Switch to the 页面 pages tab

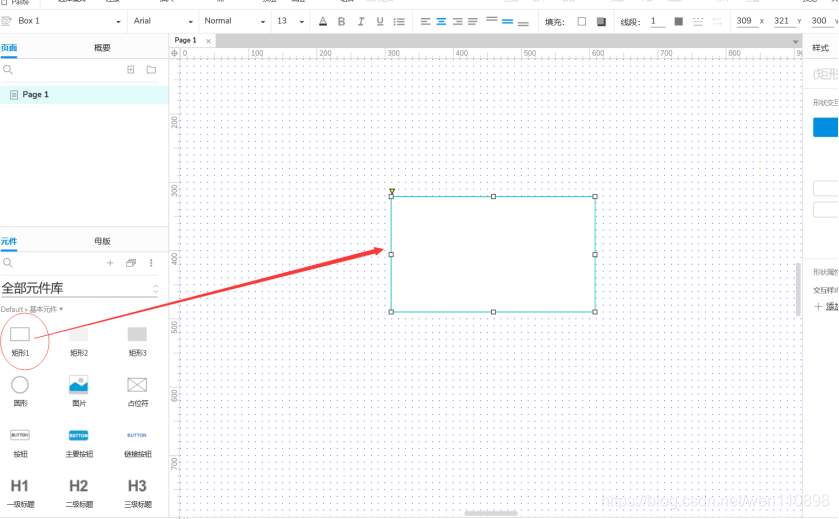[9, 48]
